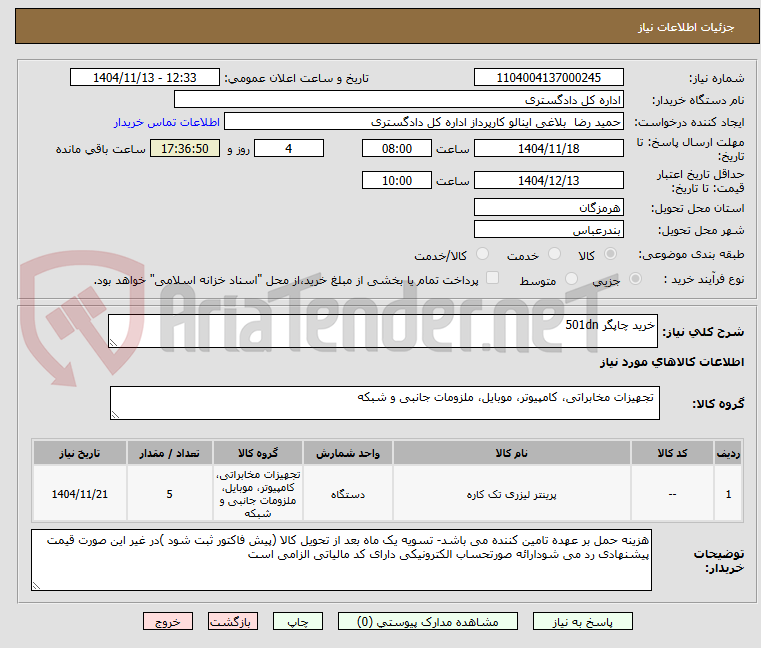Click the 'بازگشت' back button
The height and width of the screenshot is (648, 761).
232,621
